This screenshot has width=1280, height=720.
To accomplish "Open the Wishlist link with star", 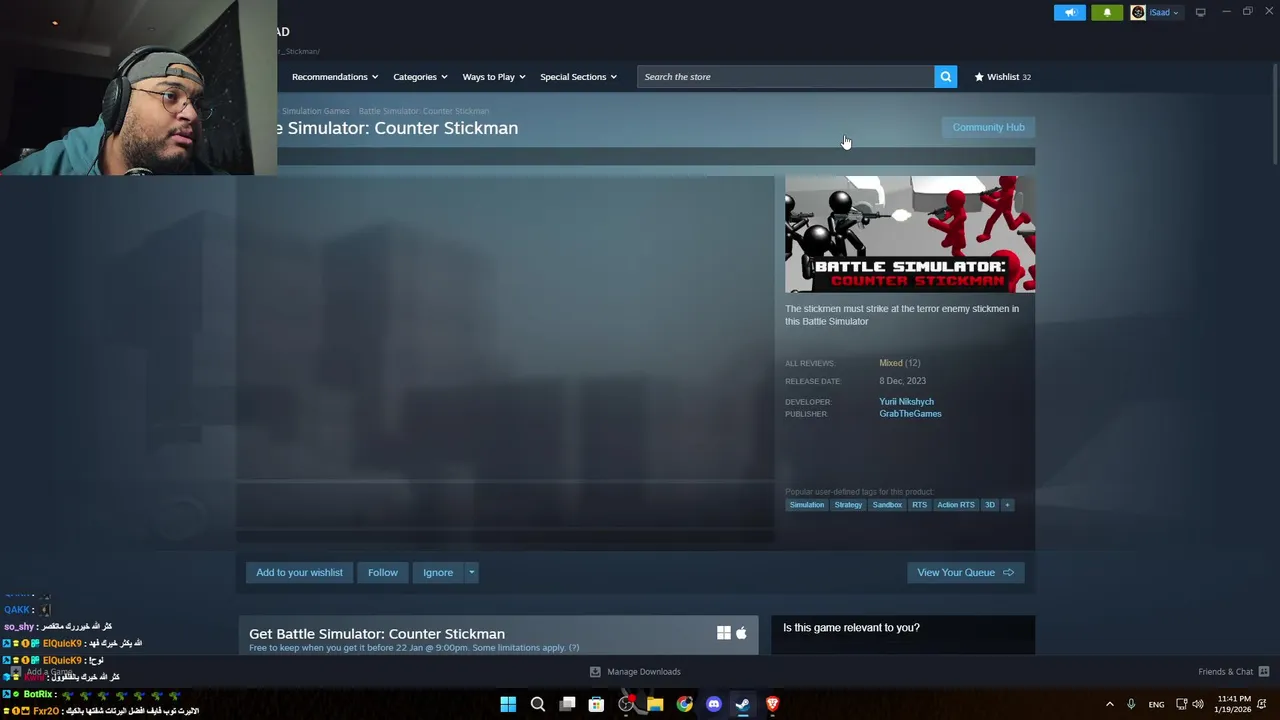I will pos(1003,77).
